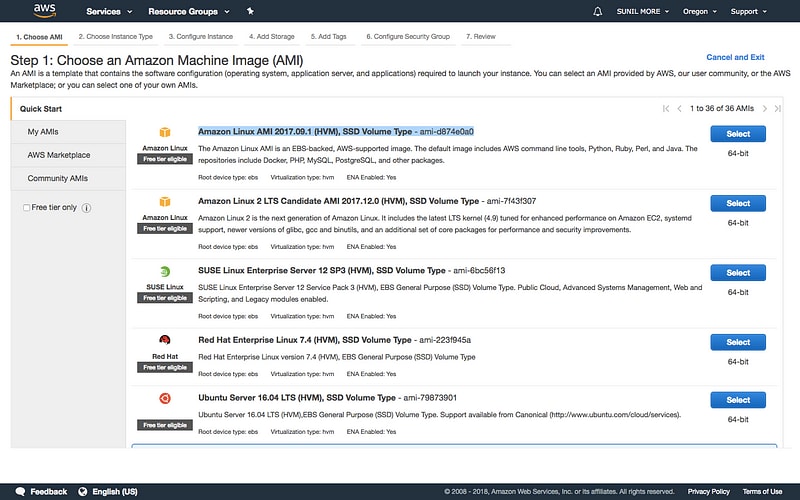Open the Quick Start section

coord(41,109)
